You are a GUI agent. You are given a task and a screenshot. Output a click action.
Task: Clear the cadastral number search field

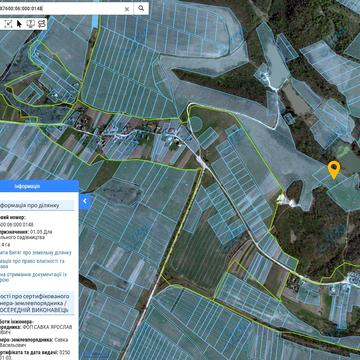pos(127,9)
